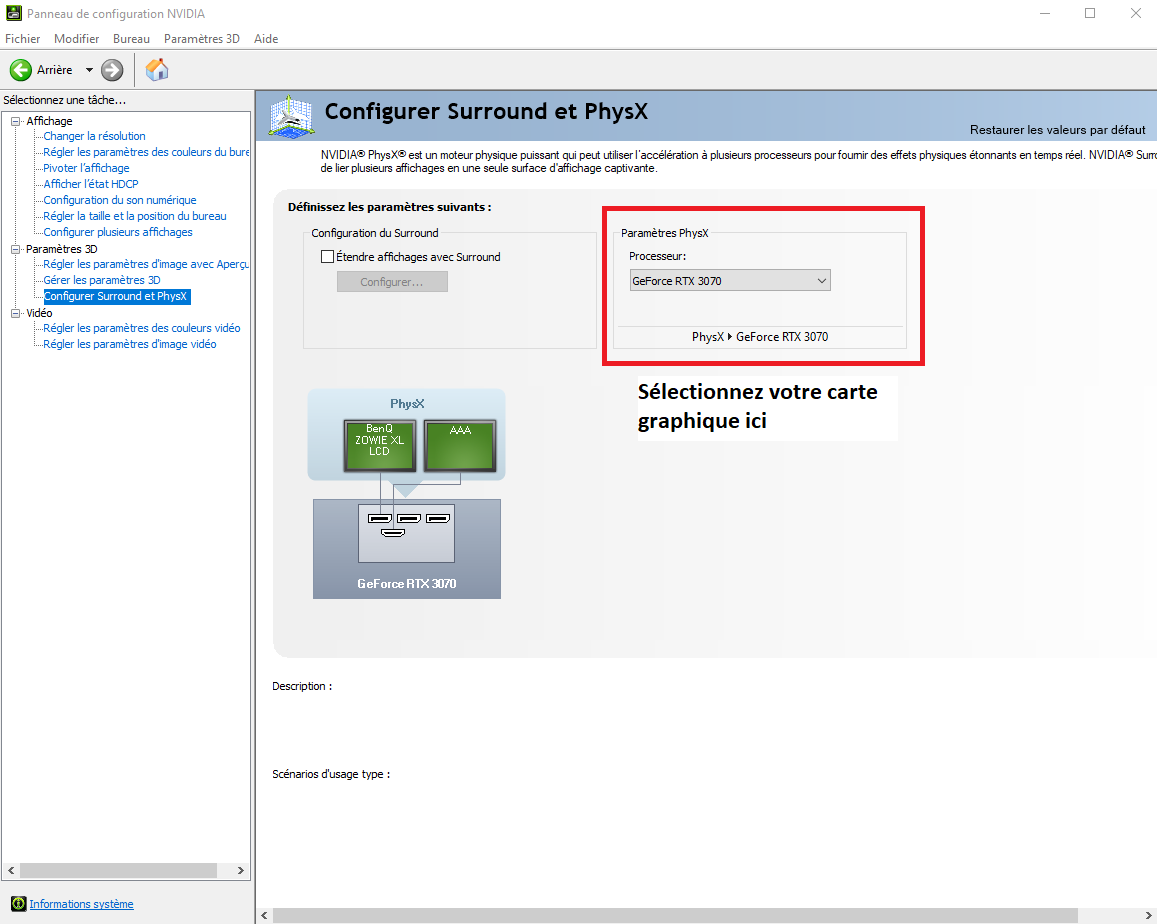The width and height of the screenshot is (1157, 924).
Task: Click the NVIDIA control panel title icon
Action: 13,13
